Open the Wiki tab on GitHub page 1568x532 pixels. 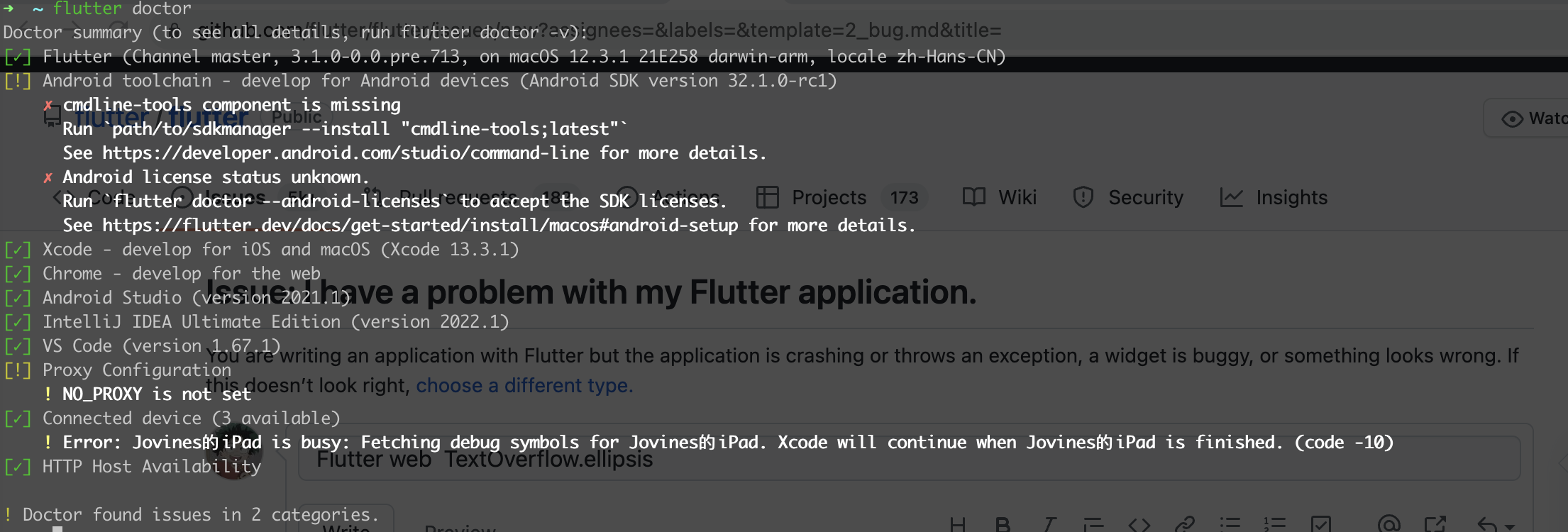[x=999, y=197]
